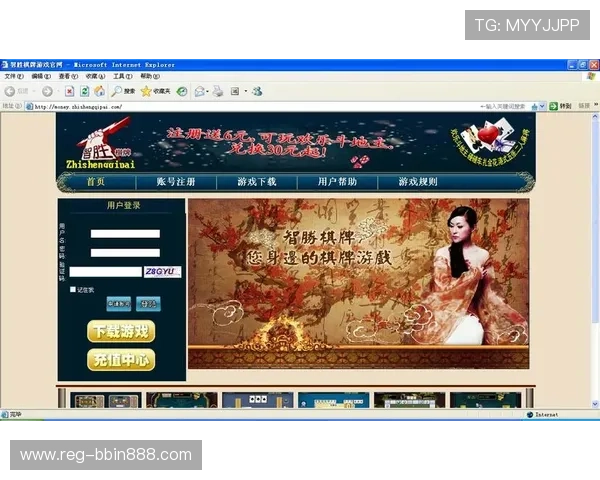600x480 pixels.
Task: Click the yellow 下载游戏 button
Action: coord(121,331)
